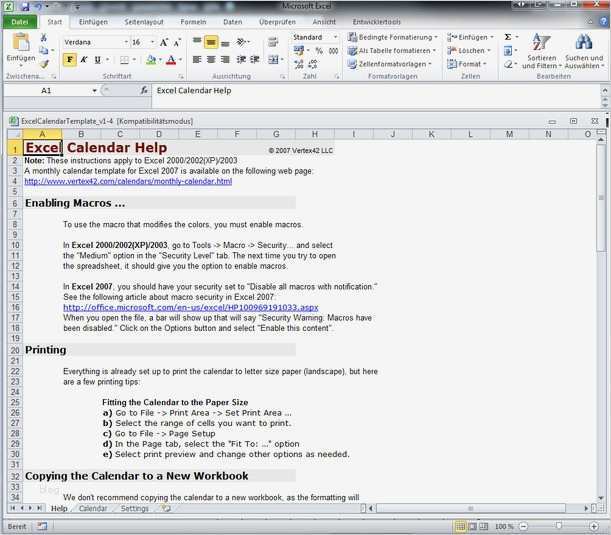Click the text orientation icon
This screenshot has width=611, height=535.
[242, 41]
